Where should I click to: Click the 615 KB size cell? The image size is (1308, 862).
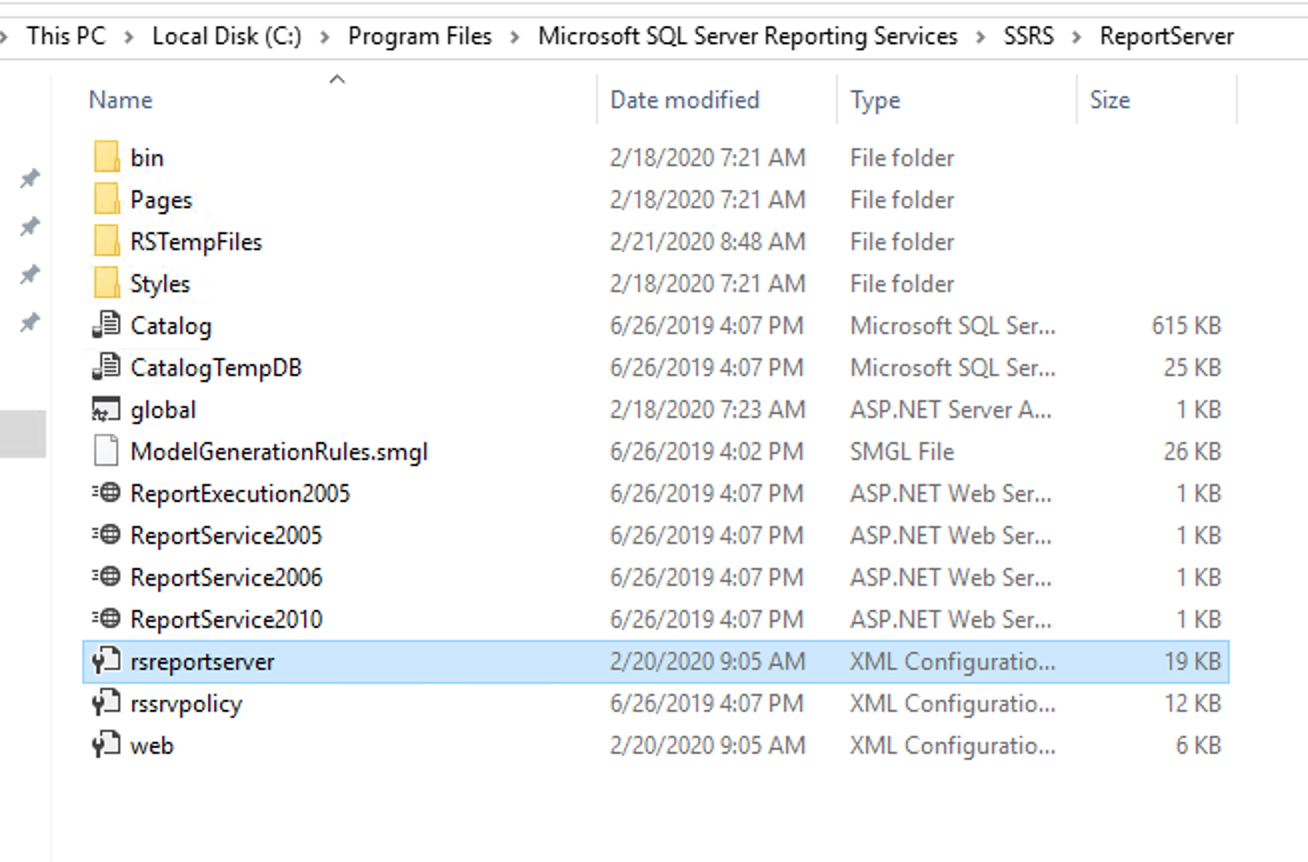pos(1186,326)
